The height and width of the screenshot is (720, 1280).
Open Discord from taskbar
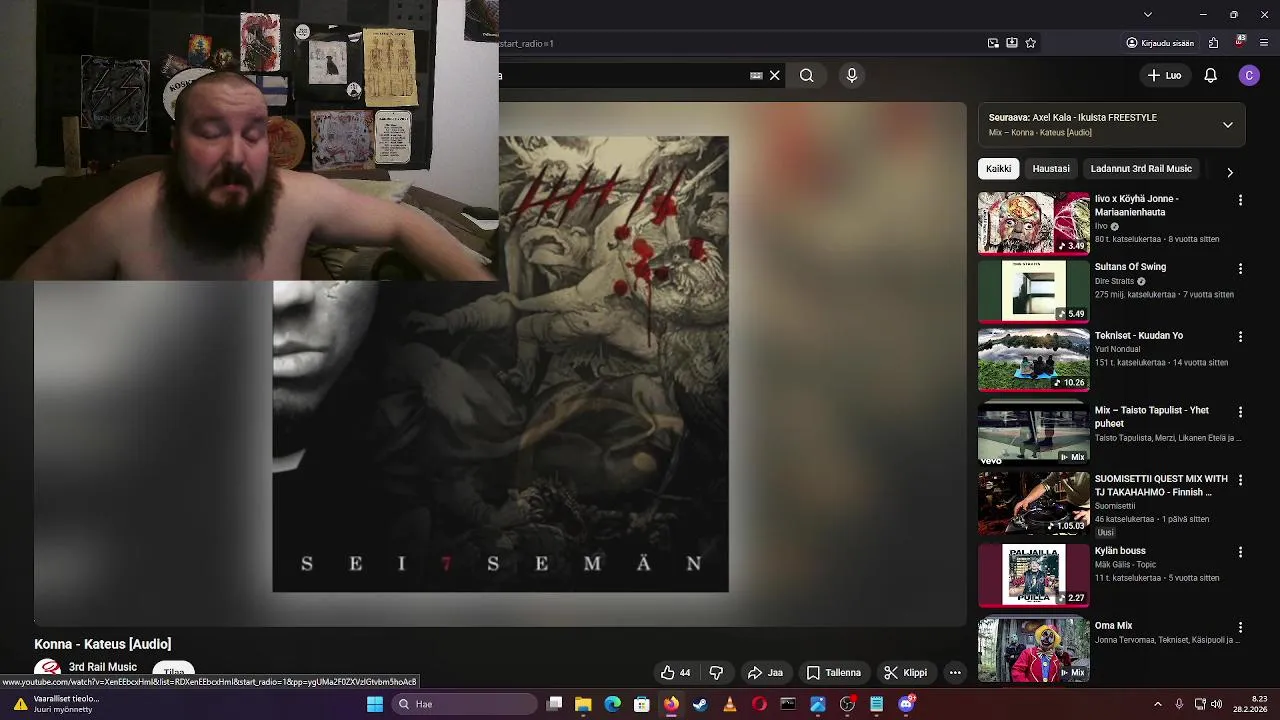tap(906, 704)
